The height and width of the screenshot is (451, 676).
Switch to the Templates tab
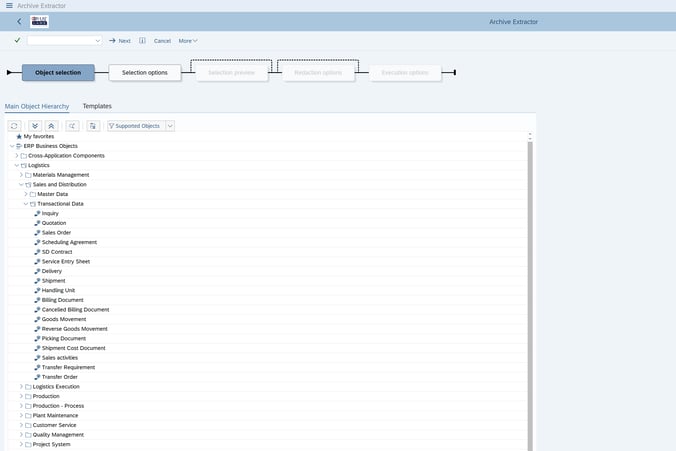[97, 106]
